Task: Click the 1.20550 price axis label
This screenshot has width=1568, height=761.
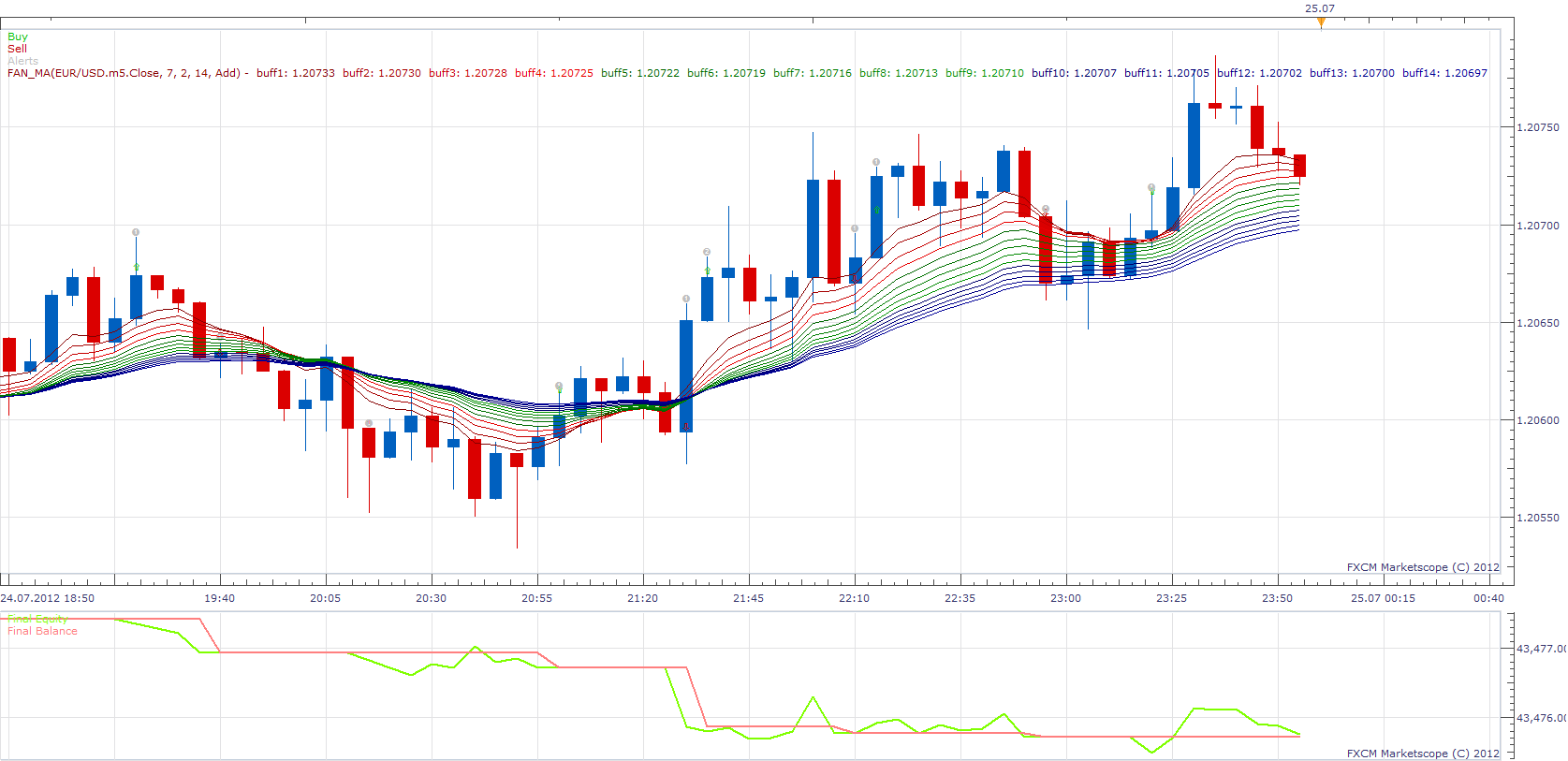Action: [x=1538, y=518]
